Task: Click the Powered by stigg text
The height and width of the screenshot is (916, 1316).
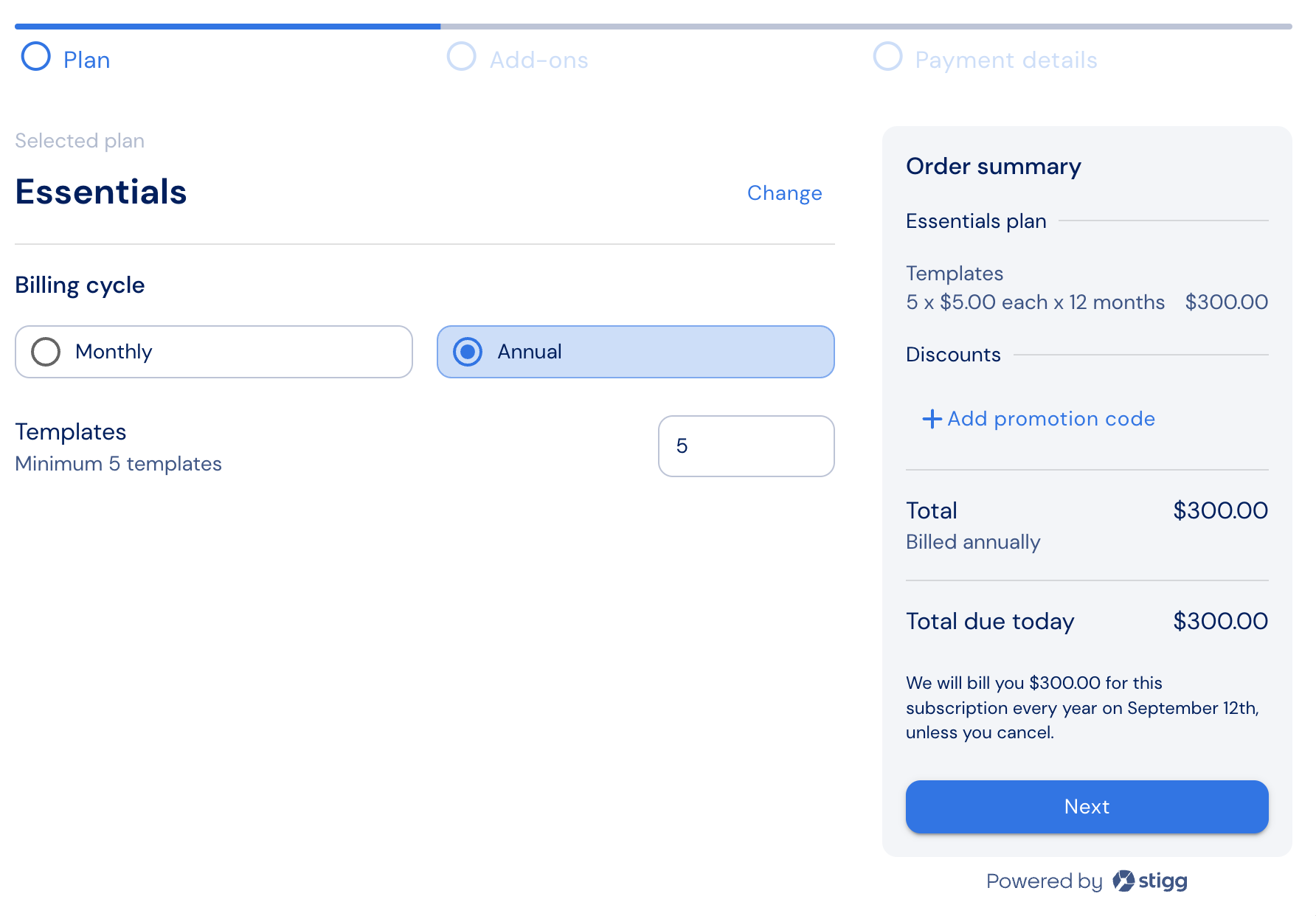Action: pos(1087,881)
